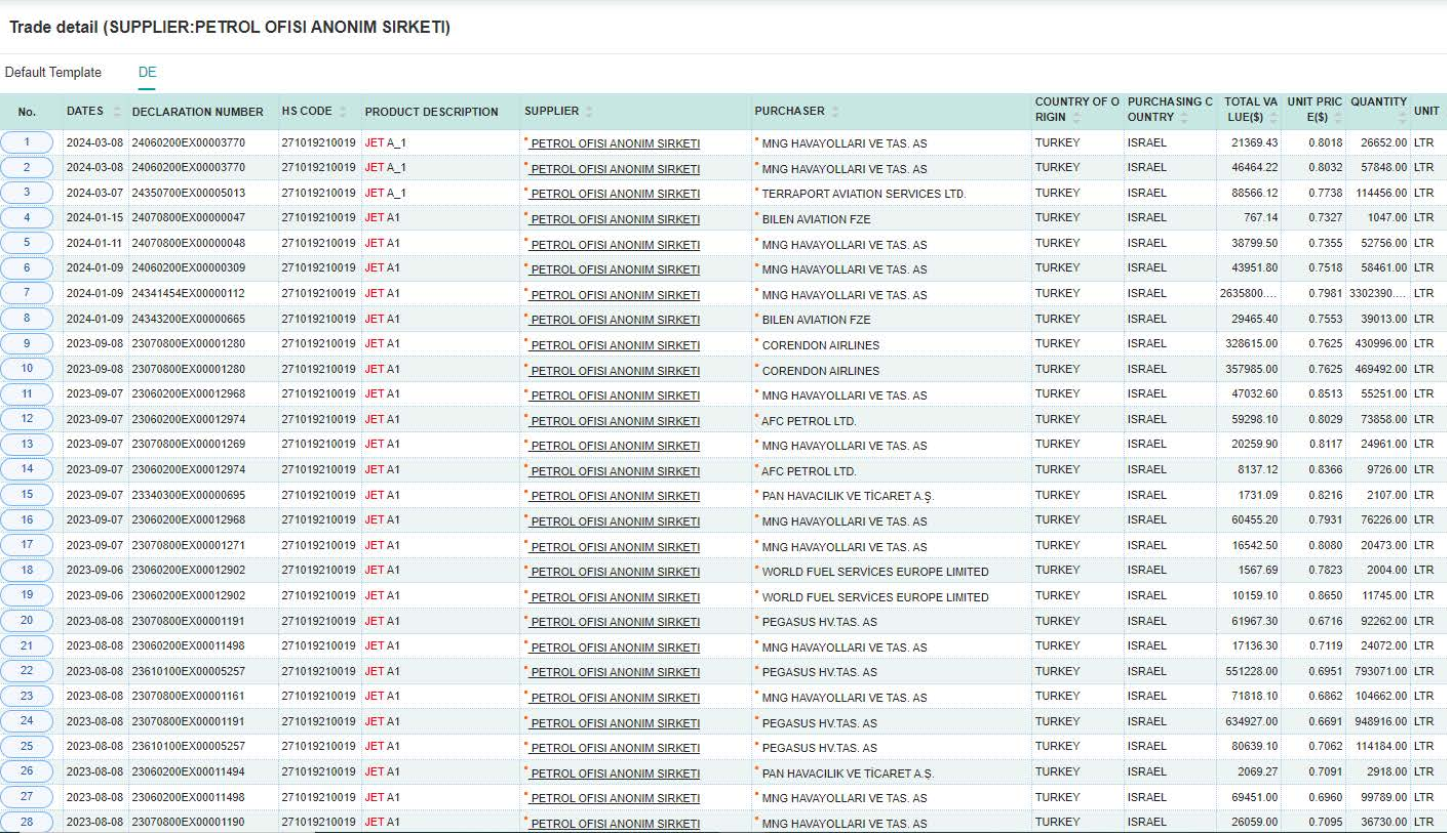Screen dimensions: 1447x833
Task: Click PEGASUS HV.TAS. AS in row 20
Action: 819,621
